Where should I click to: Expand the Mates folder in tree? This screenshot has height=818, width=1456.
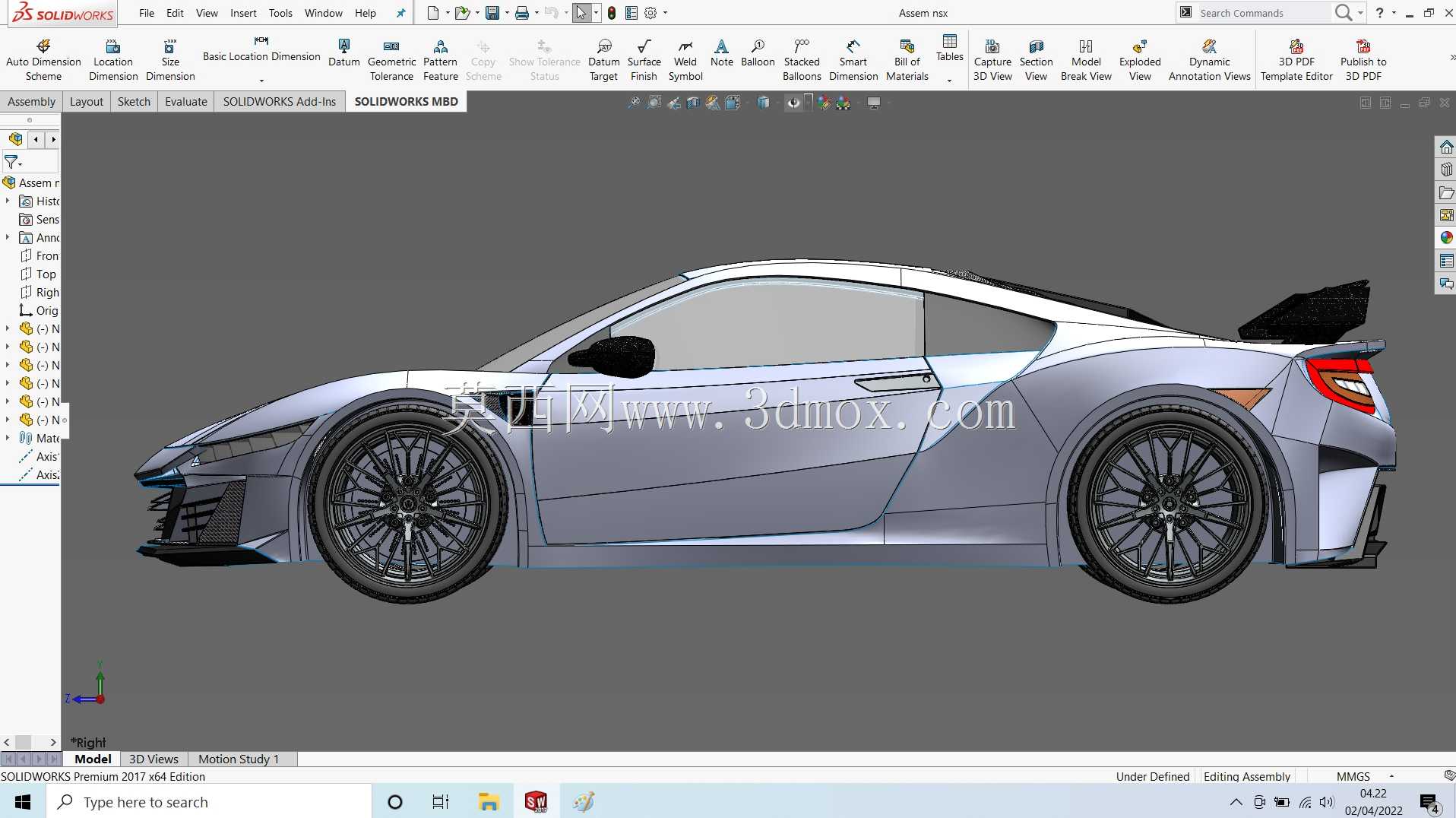point(8,438)
